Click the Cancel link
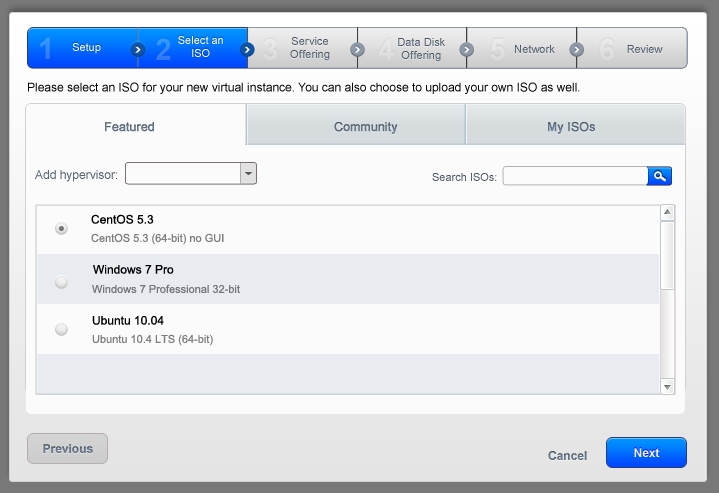The width and height of the screenshot is (719, 493). tap(567, 455)
